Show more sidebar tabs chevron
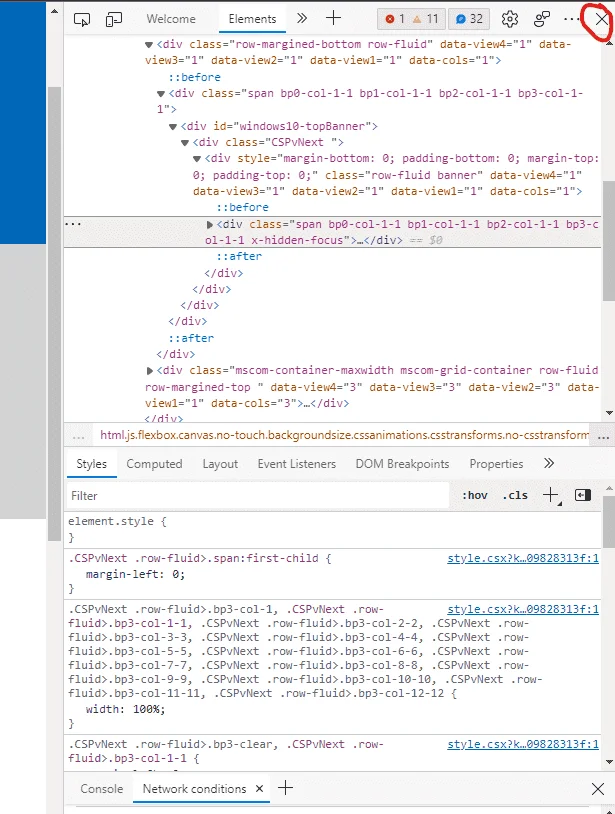Image resolution: width=615 pixels, height=814 pixels. pos(549,463)
